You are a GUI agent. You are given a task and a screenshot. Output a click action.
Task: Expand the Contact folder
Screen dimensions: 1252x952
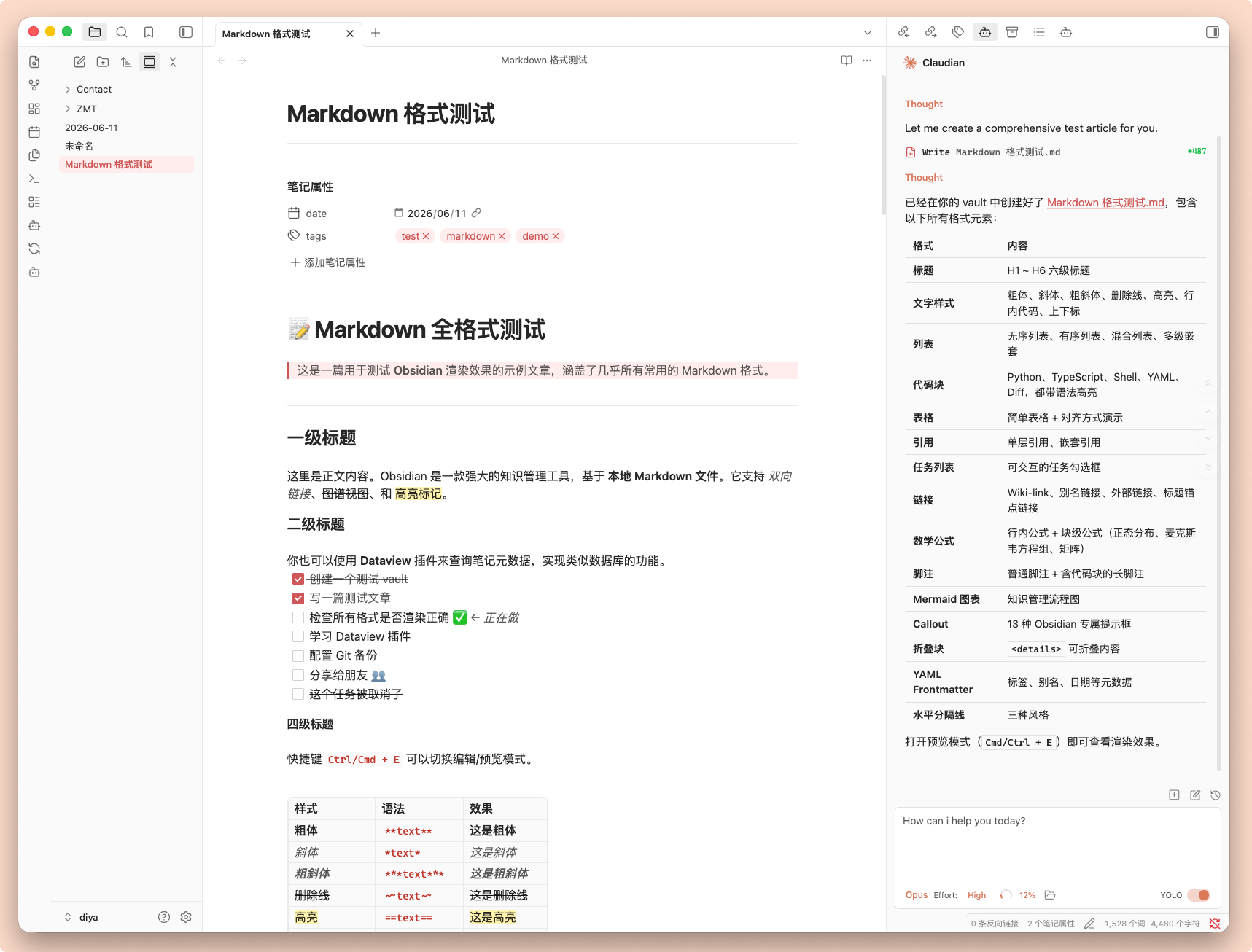click(x=68, y=90)
